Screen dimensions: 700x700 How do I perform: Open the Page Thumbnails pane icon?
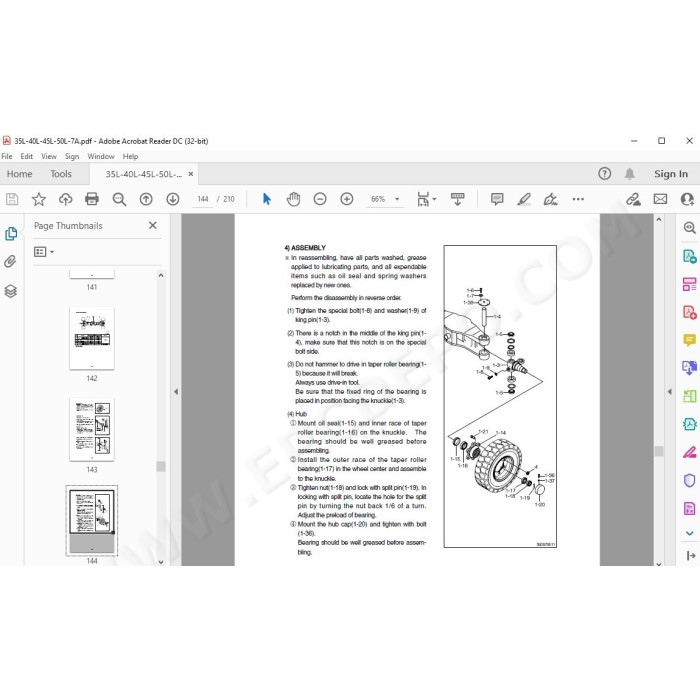11,233
